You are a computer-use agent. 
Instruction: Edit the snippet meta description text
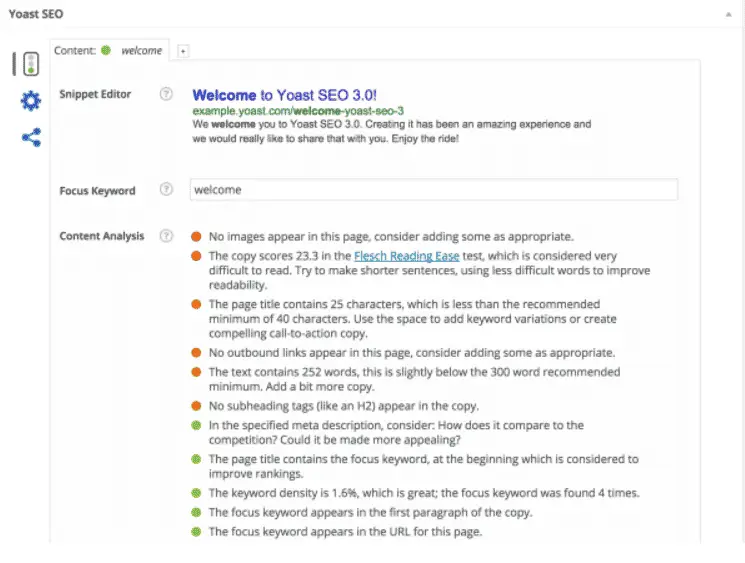[x=392, y=131]
